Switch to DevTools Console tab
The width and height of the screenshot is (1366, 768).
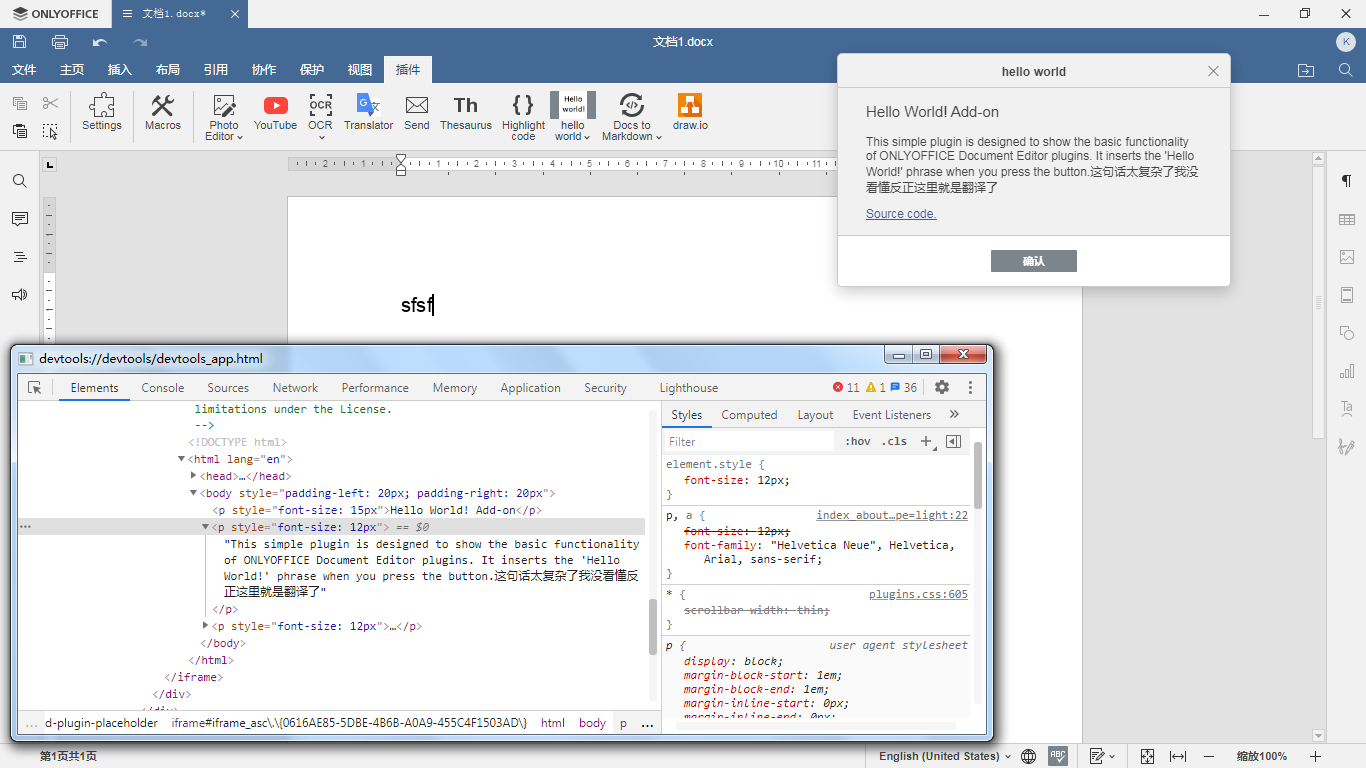[163, 388]
